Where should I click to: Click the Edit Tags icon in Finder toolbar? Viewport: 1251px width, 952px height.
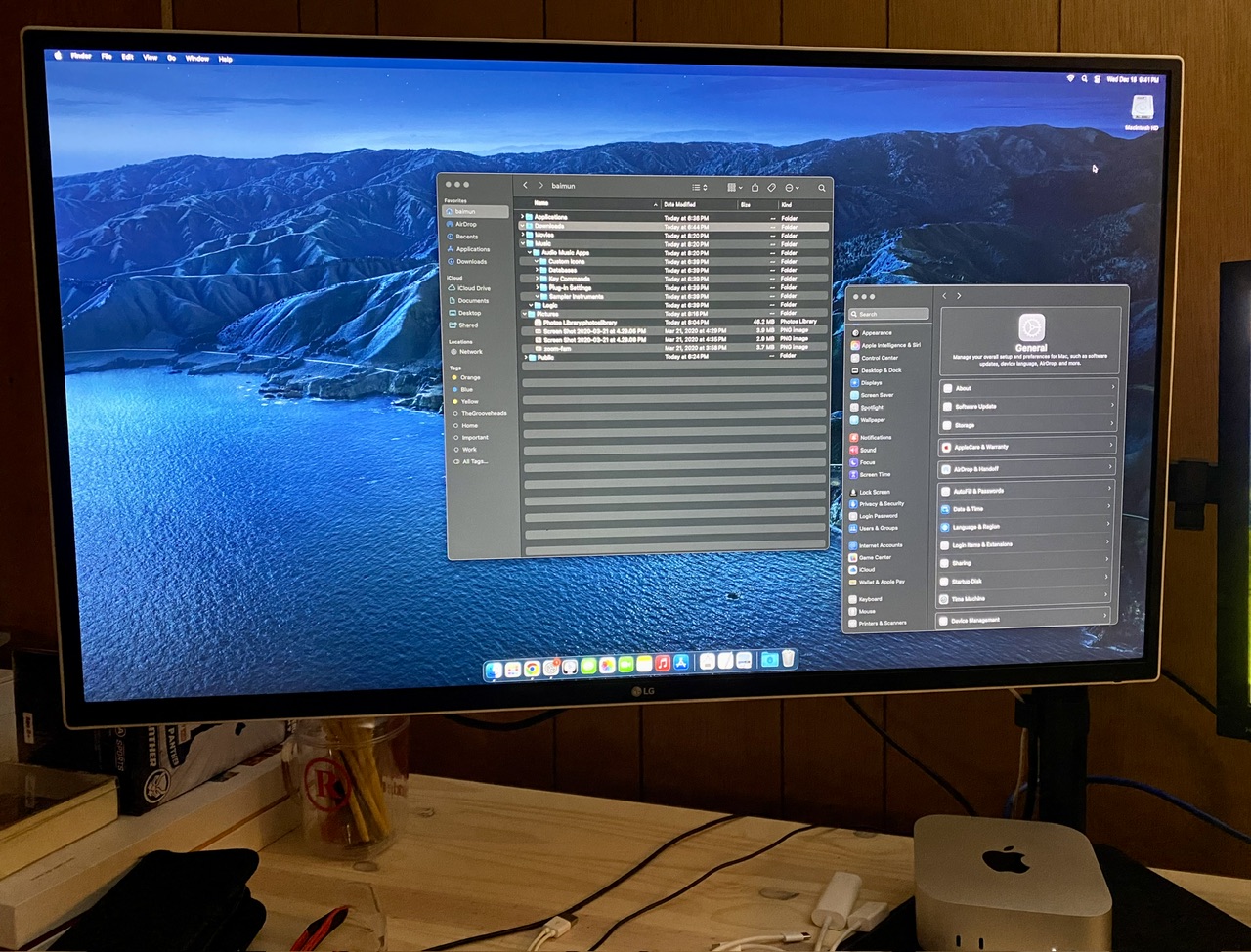(x=771, y=187)
